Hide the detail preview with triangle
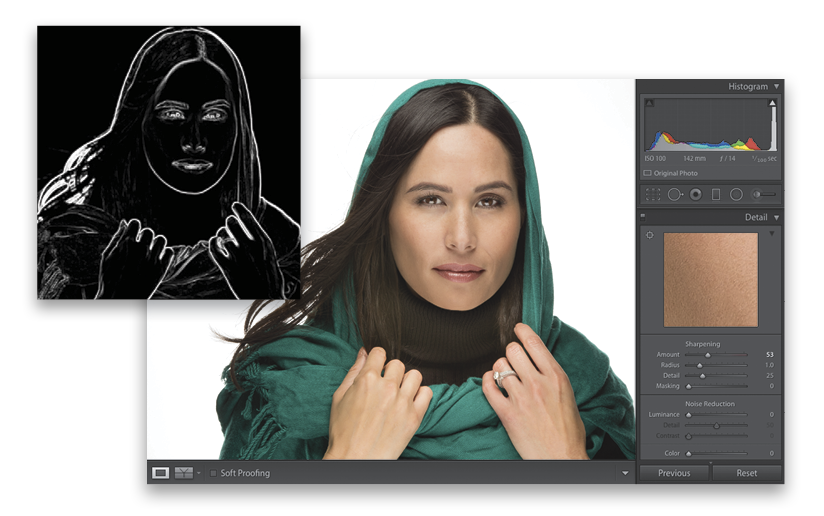The height and width of the screenshot is (516, 824). [771, 235]
